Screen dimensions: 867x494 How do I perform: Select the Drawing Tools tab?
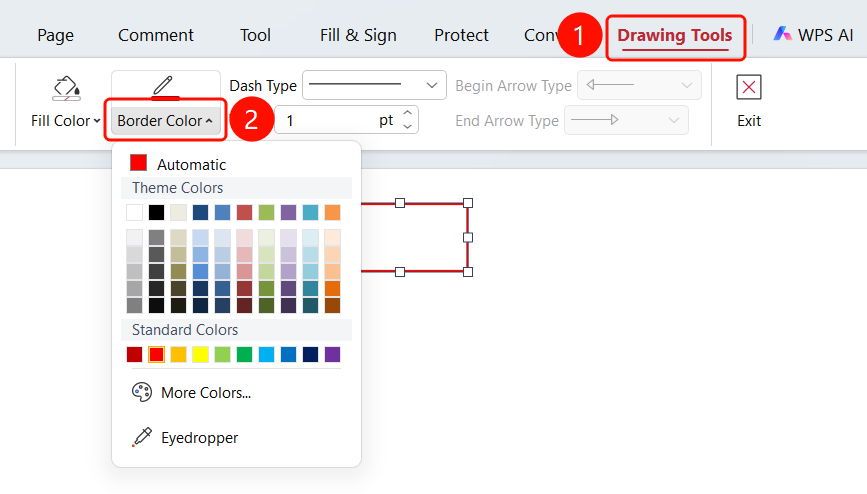[x=675, y=35]
